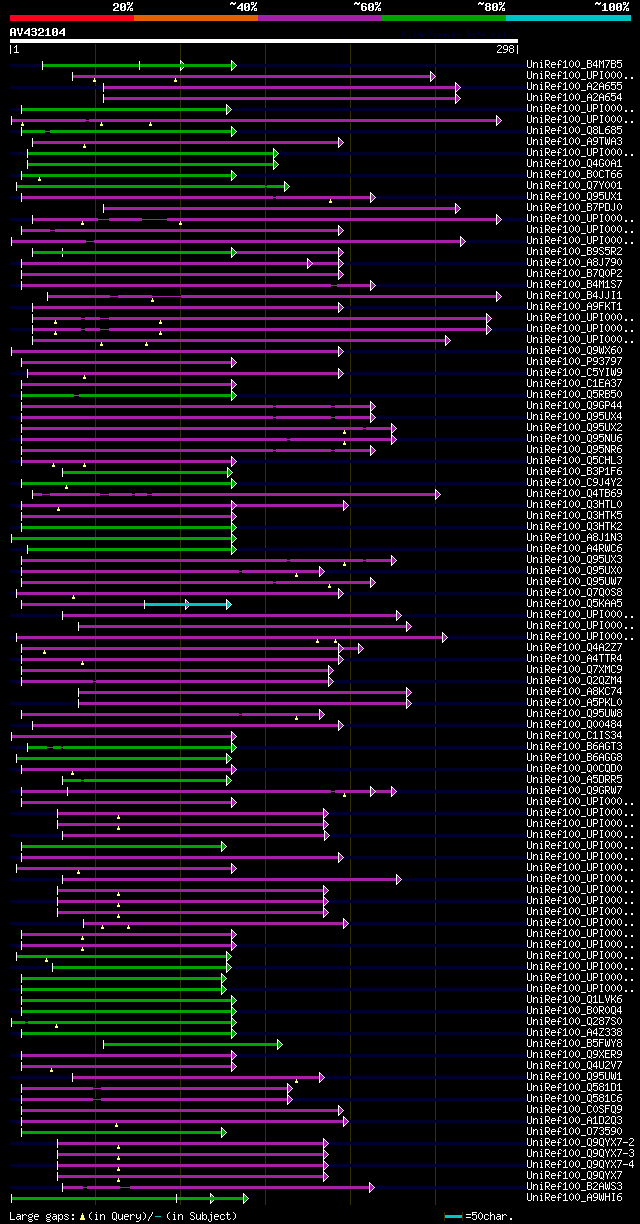Screen dimensions: 640x1224
Task: Open hit UniRef100_A2A655
Action: (x=574, y=87)
